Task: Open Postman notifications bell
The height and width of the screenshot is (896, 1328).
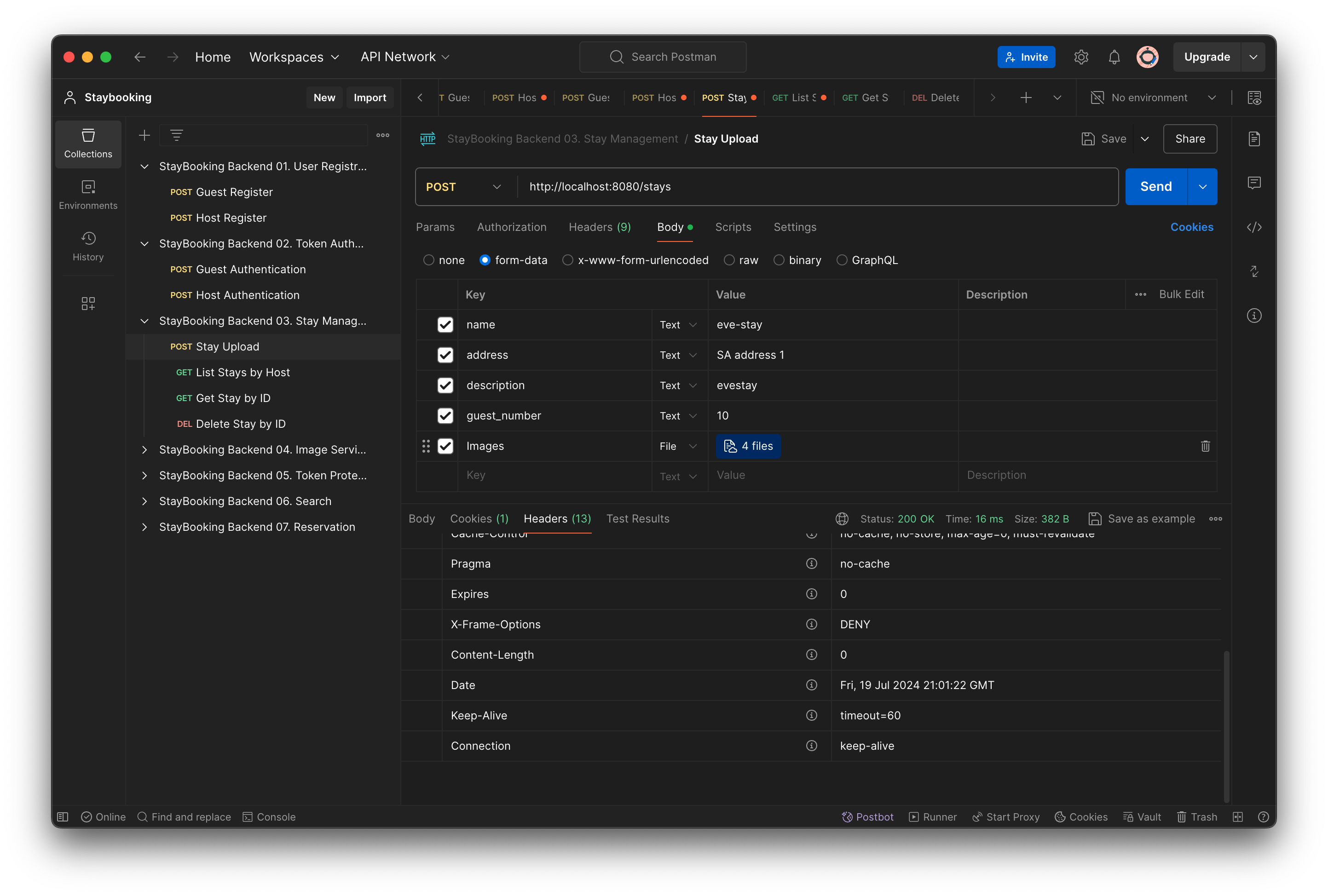Action: [1114, 57]
